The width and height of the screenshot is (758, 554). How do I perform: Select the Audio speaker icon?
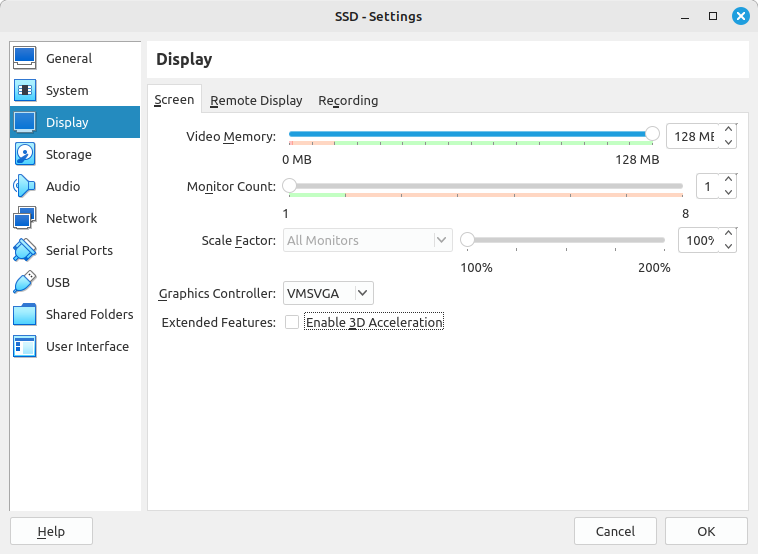tap(25, 187)
